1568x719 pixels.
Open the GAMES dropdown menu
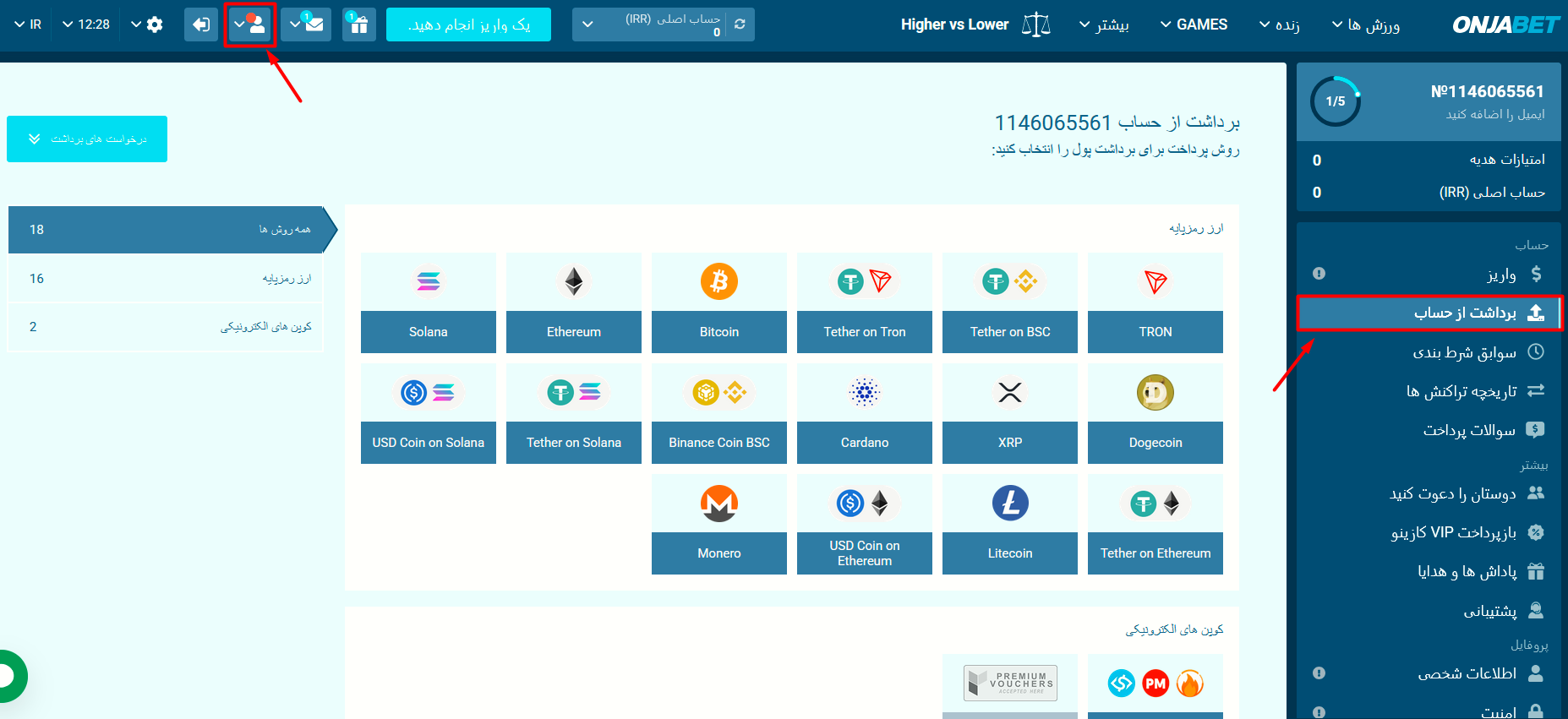(1194, 25)
